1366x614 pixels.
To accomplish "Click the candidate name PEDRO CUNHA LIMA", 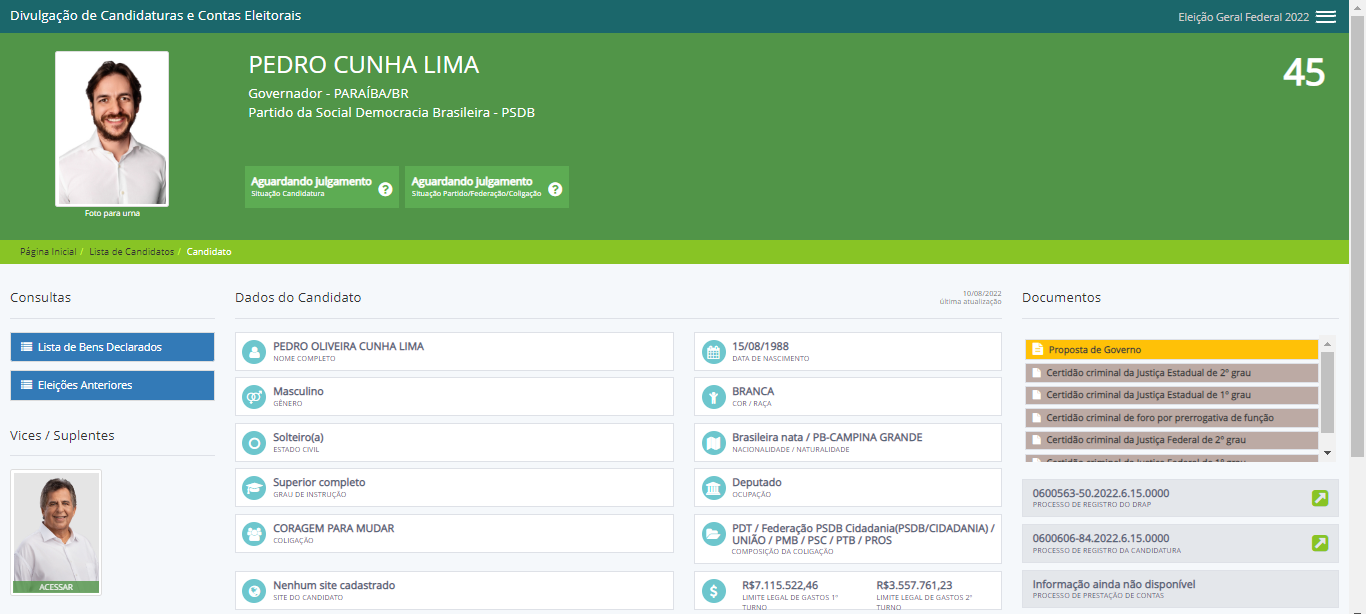I will pyautogui.click(x=364, y=66).
